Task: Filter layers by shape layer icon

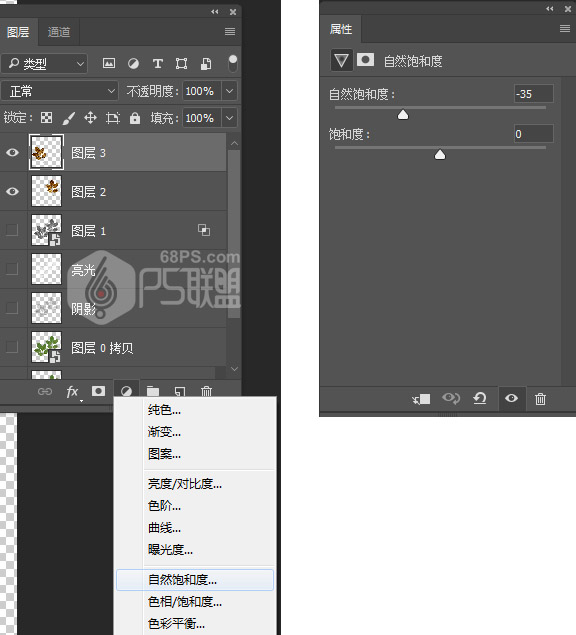Action: click(x=181, y=64)
